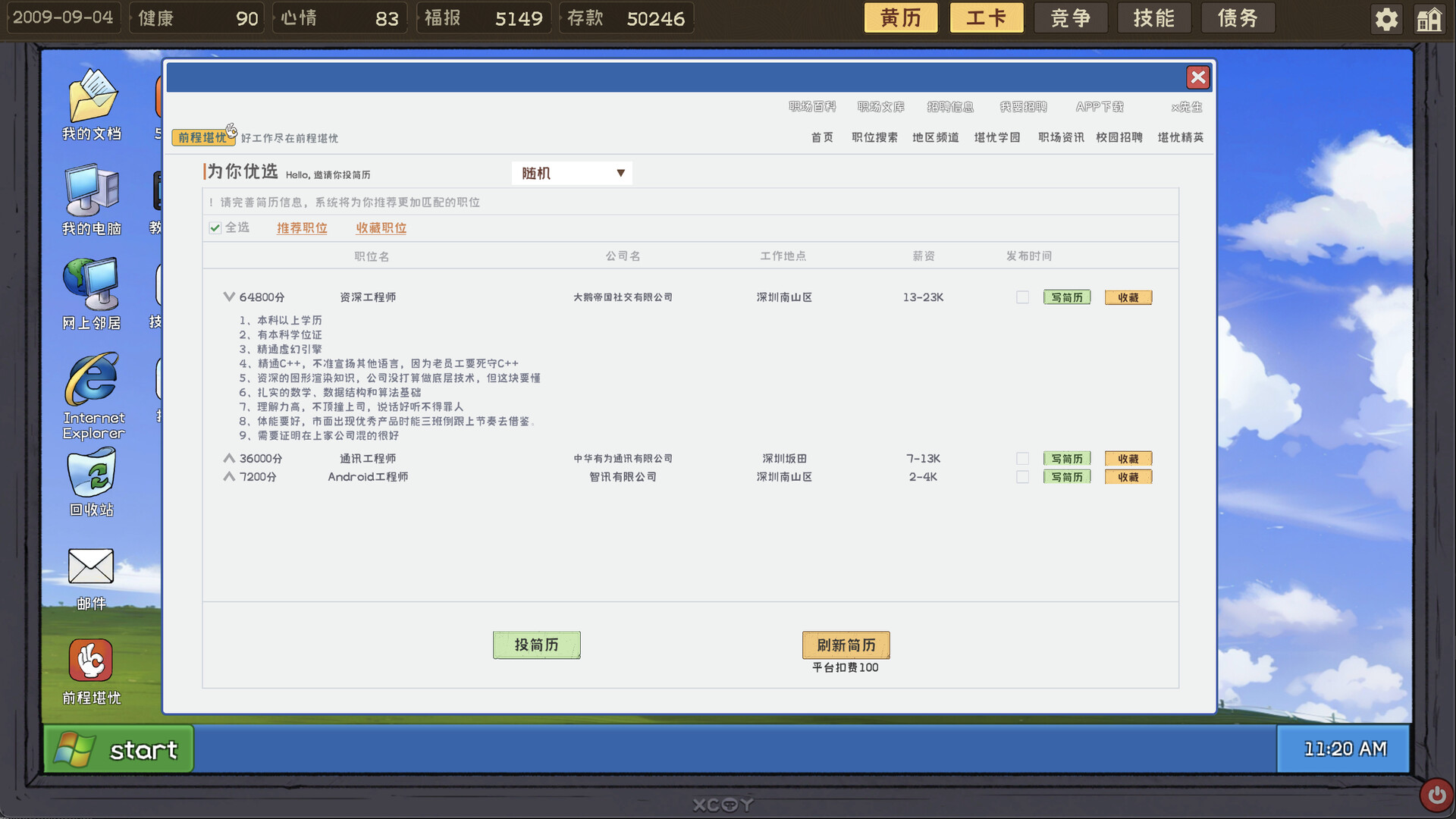Click the lock icon at top right
The image size is (1456, 819).
pos(1429,19)
